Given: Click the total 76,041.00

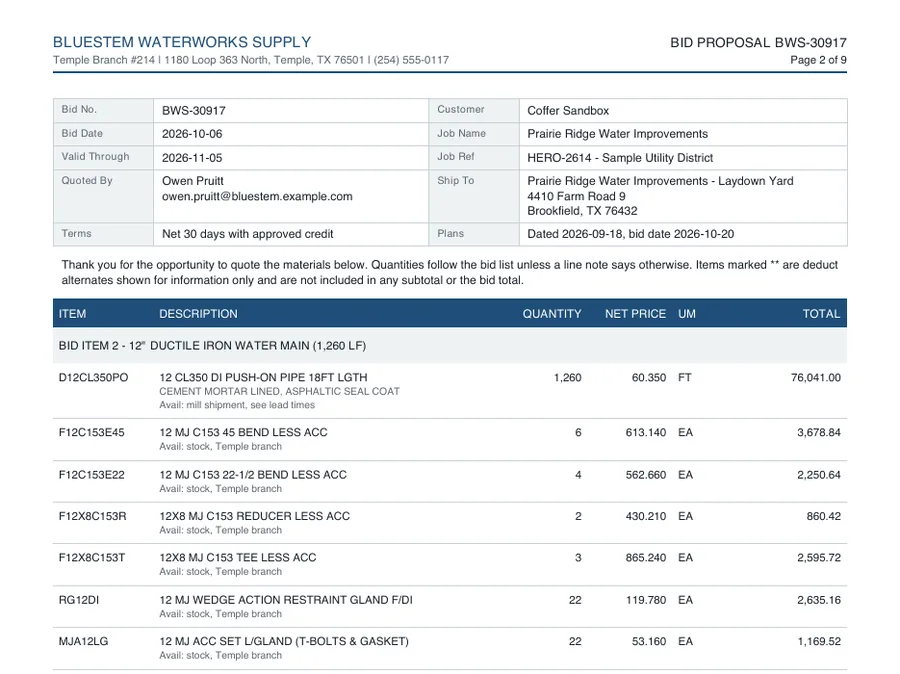Looking at the screenshot, I should tap(816, 378).
